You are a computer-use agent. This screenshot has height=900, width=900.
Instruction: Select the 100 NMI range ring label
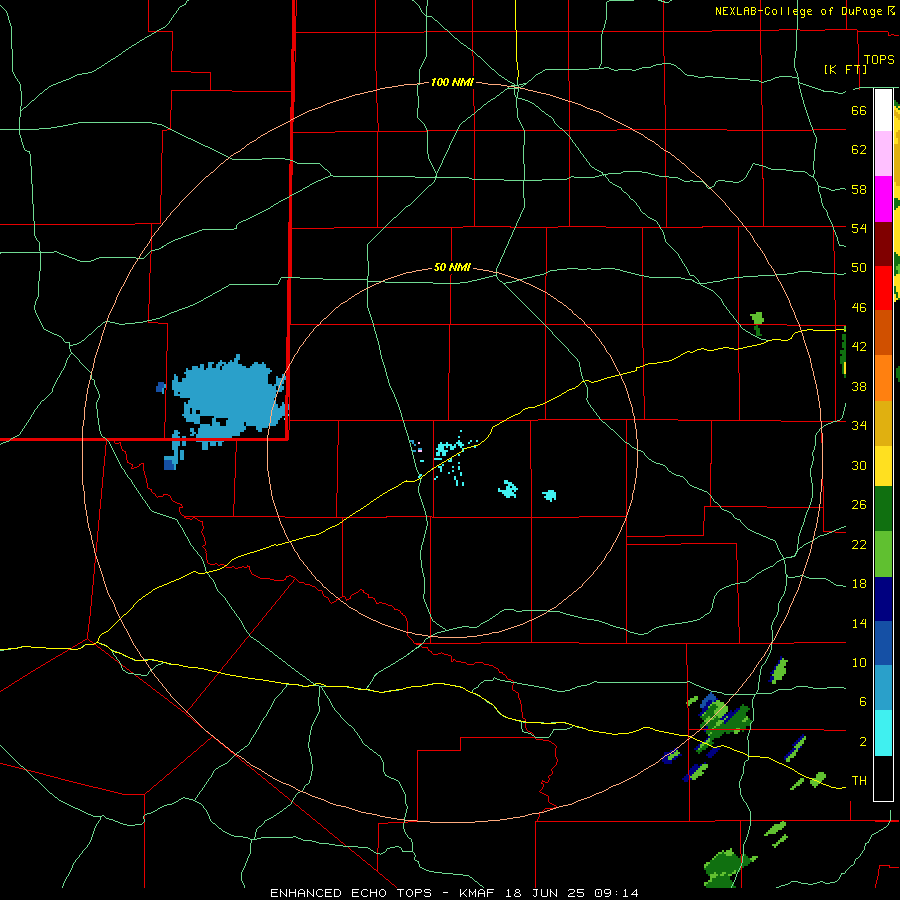coord(452,83)
